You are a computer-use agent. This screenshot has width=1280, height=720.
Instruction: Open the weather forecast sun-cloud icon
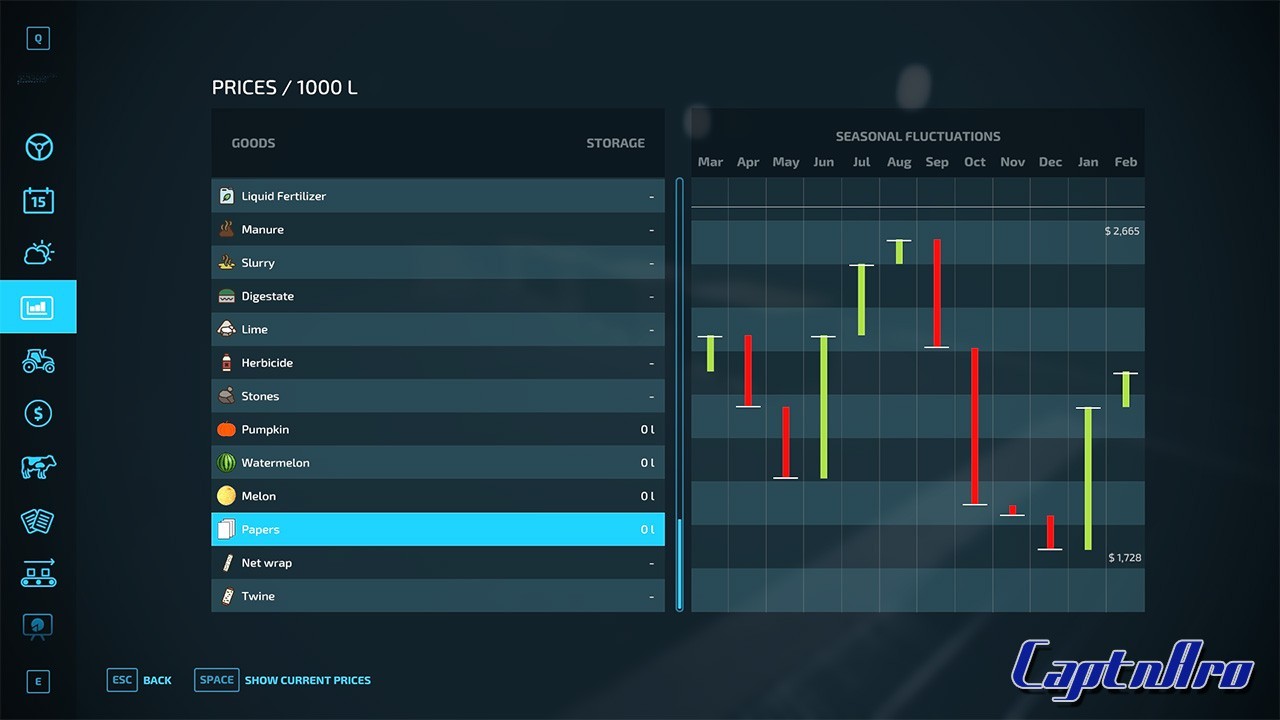[38, 253]
